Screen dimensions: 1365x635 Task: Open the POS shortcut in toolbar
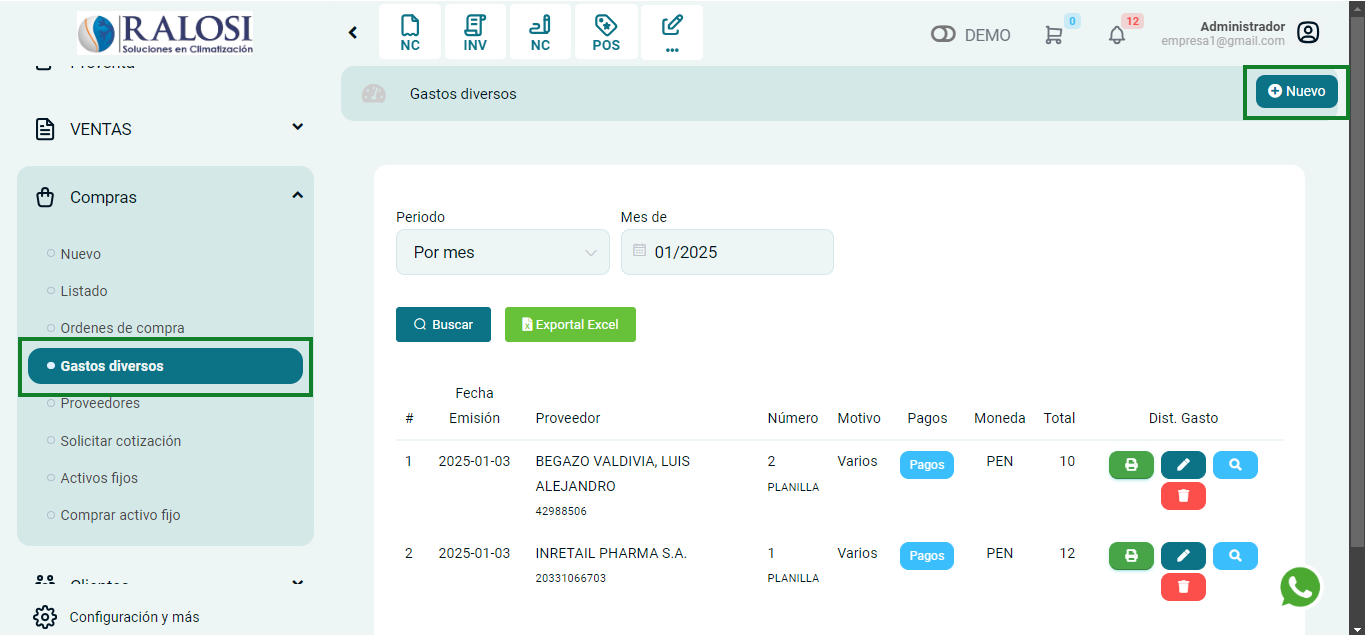606,33
